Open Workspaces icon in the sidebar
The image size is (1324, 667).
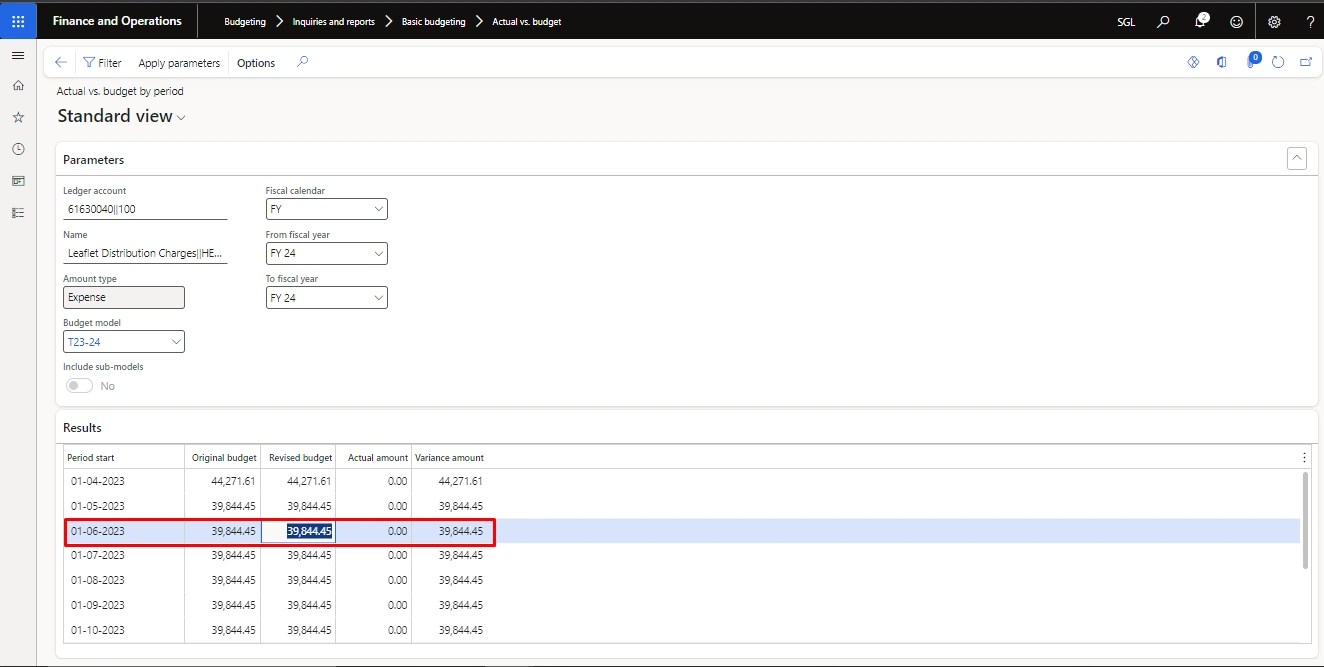click(x=18, y=181)
